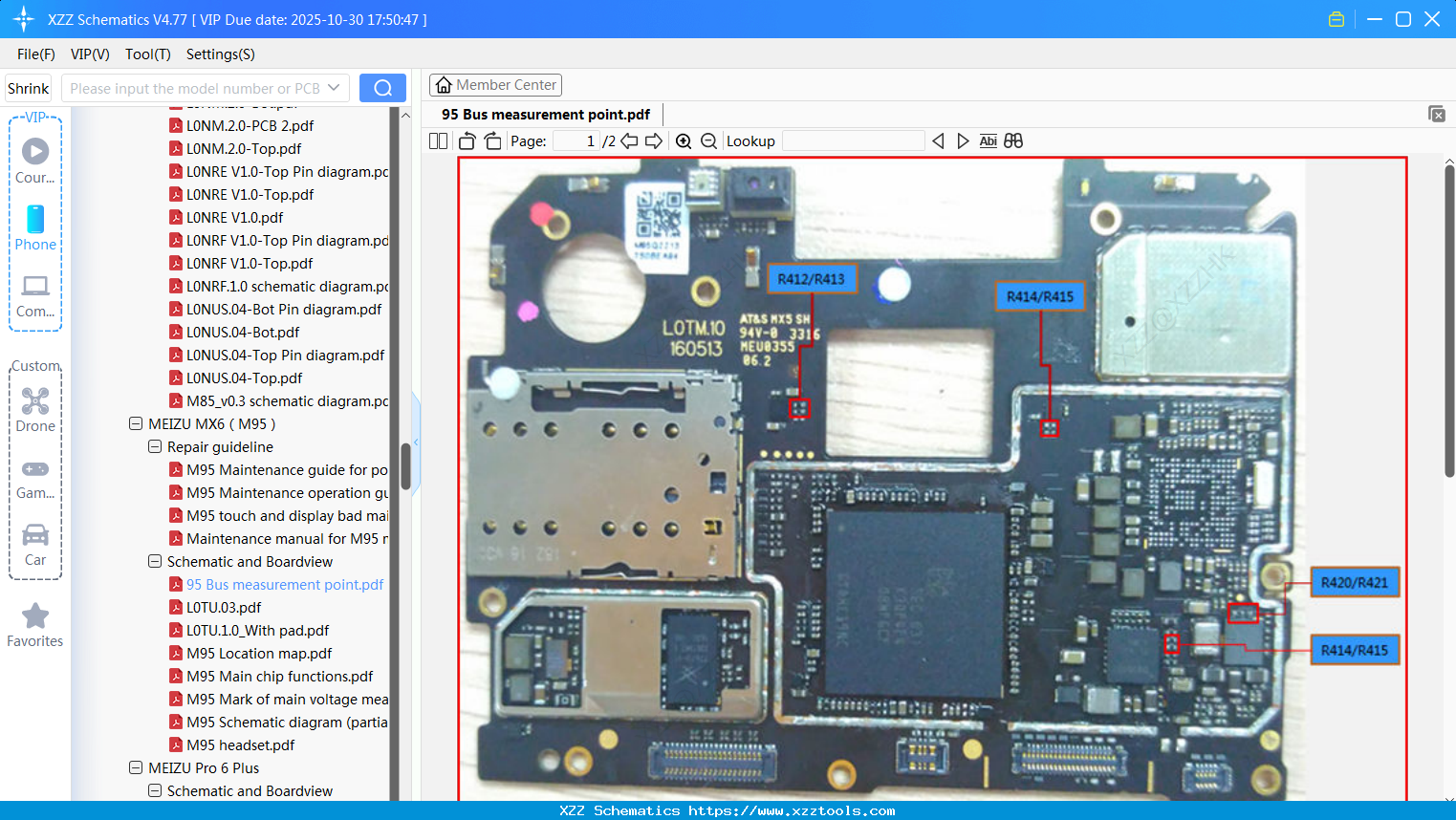Select the Phone section in VIP sidebar

35,229
